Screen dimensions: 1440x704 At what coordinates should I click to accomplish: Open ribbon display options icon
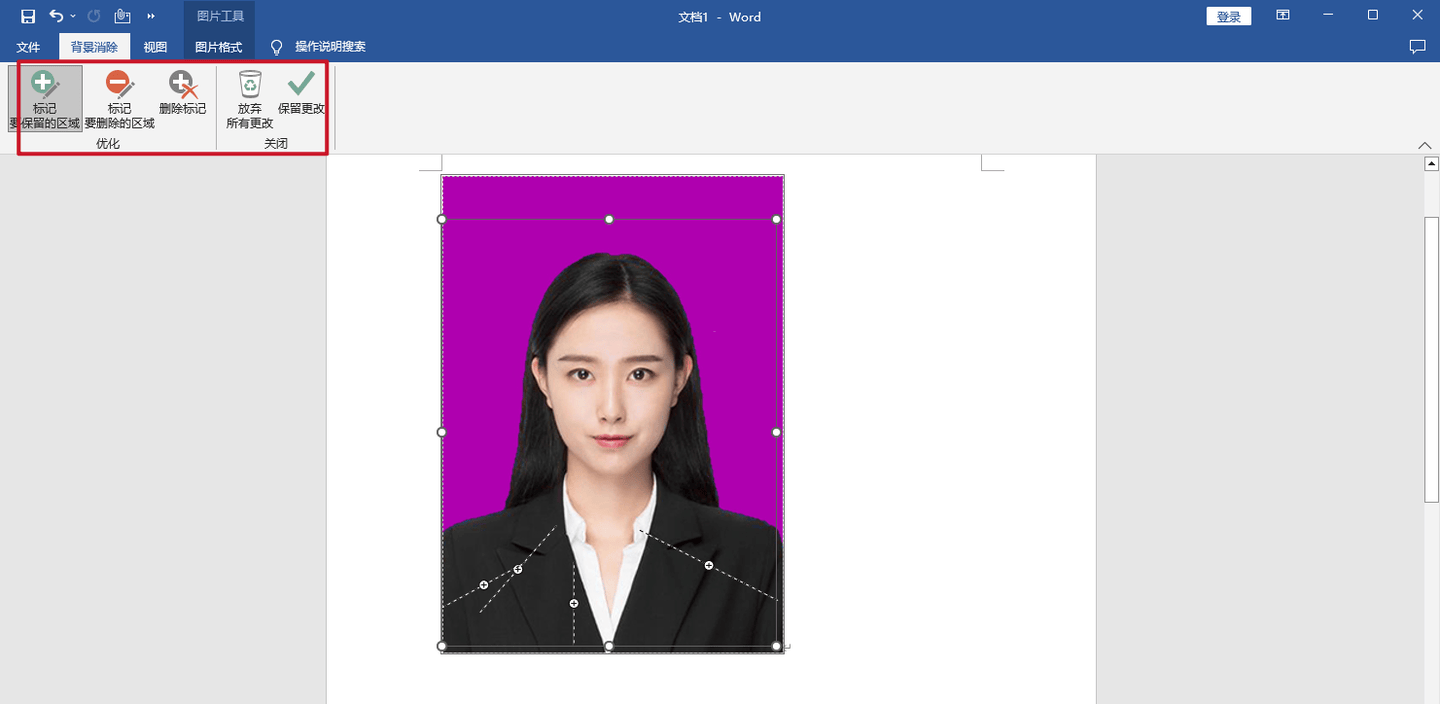[1283, 16]
